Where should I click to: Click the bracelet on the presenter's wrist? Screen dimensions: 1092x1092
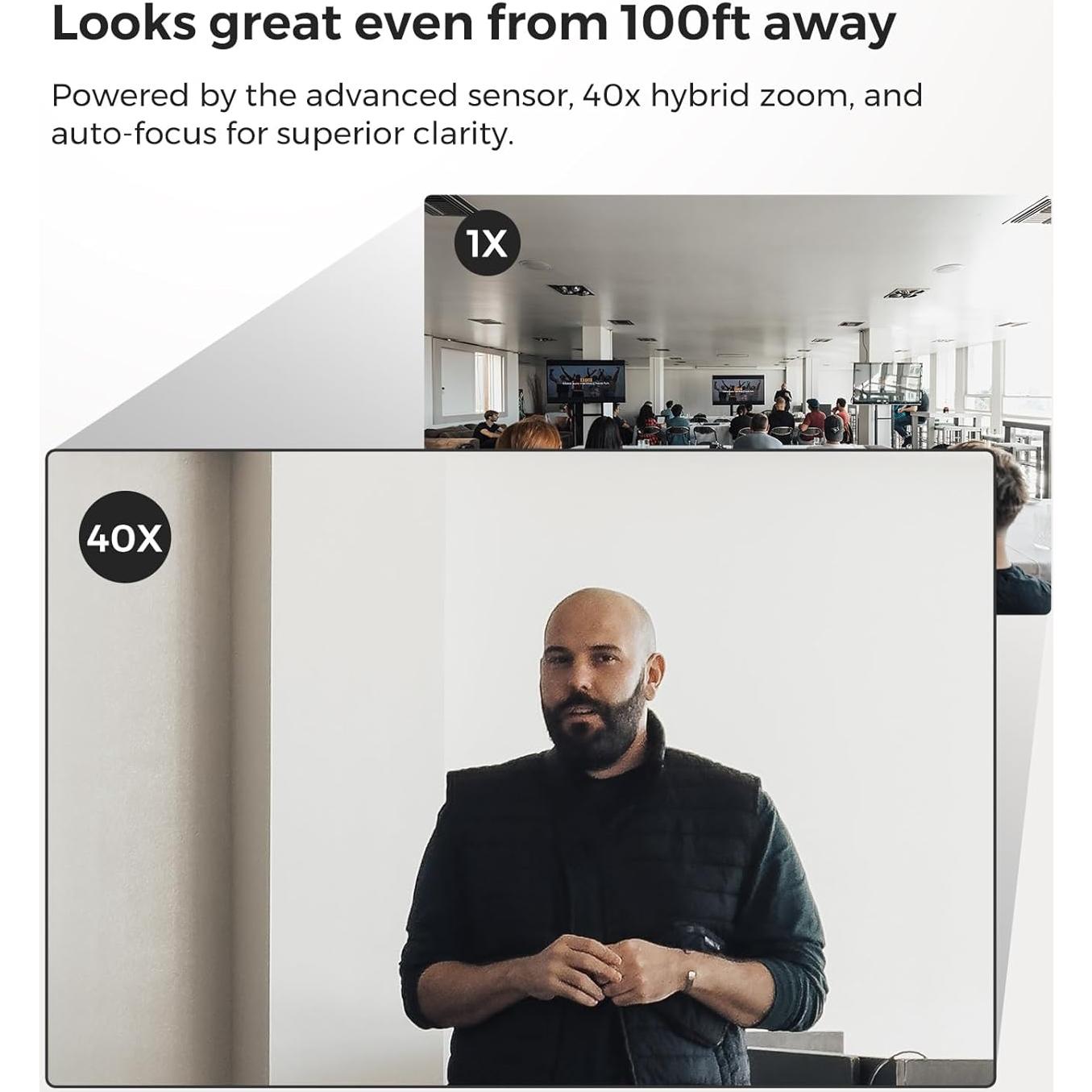[690, 978]
